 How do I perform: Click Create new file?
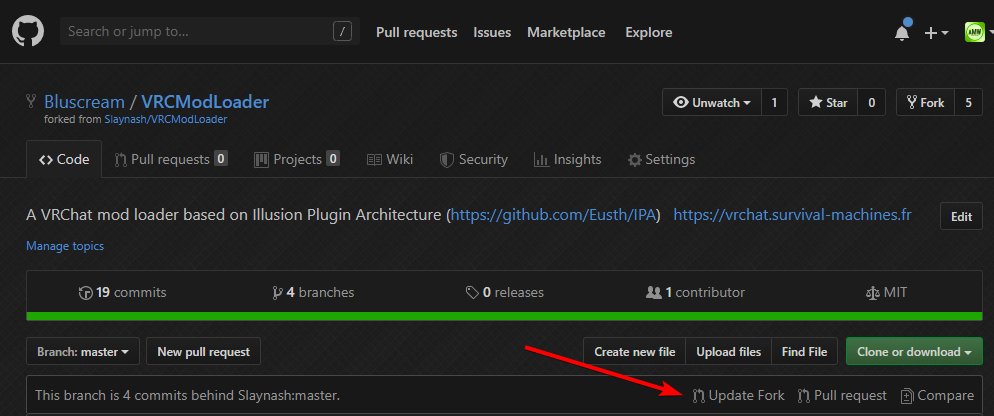(635, 351)
